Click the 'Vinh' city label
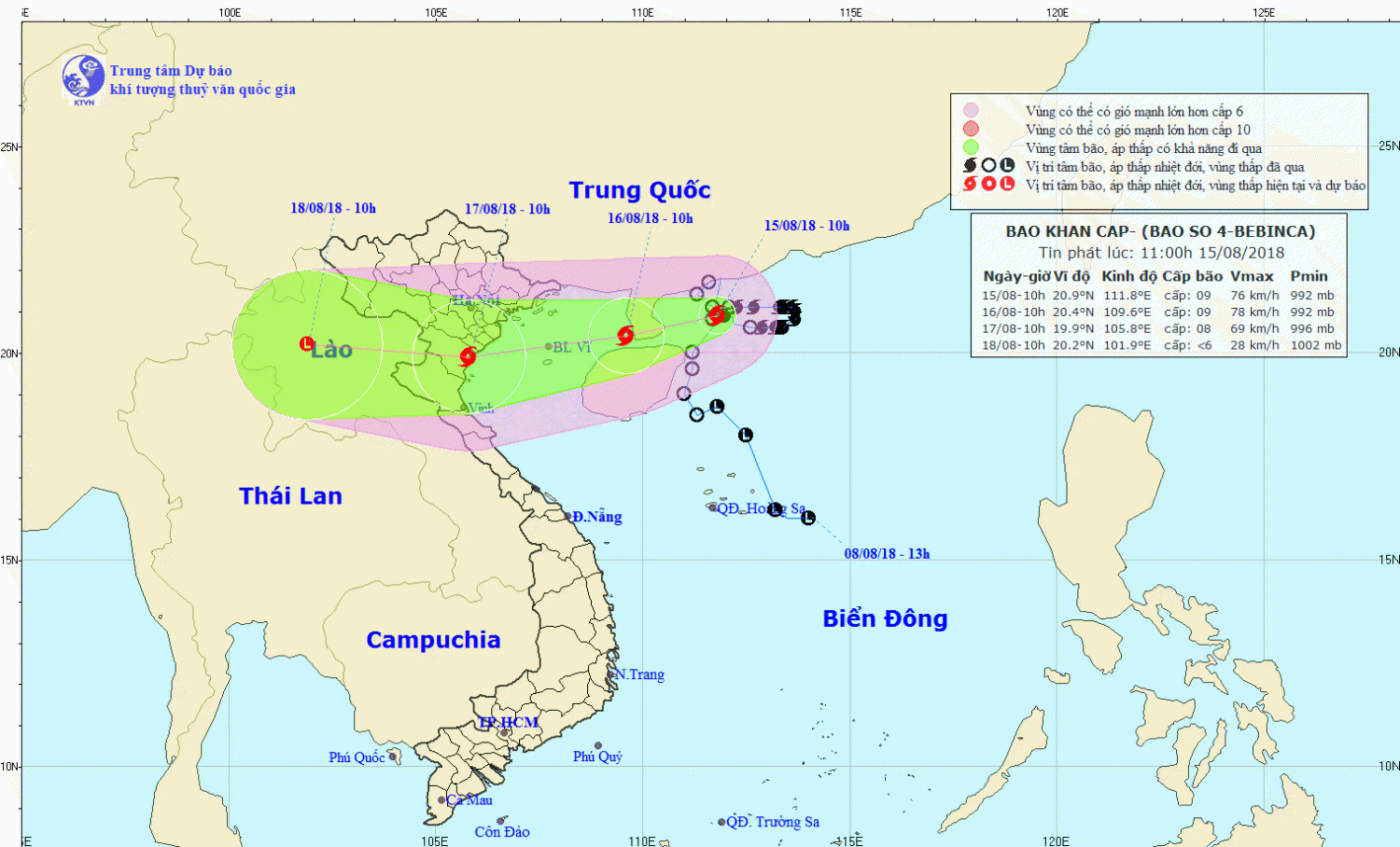Image resolution: width=1400 pixels, height=847 pixels. (482, 408)
